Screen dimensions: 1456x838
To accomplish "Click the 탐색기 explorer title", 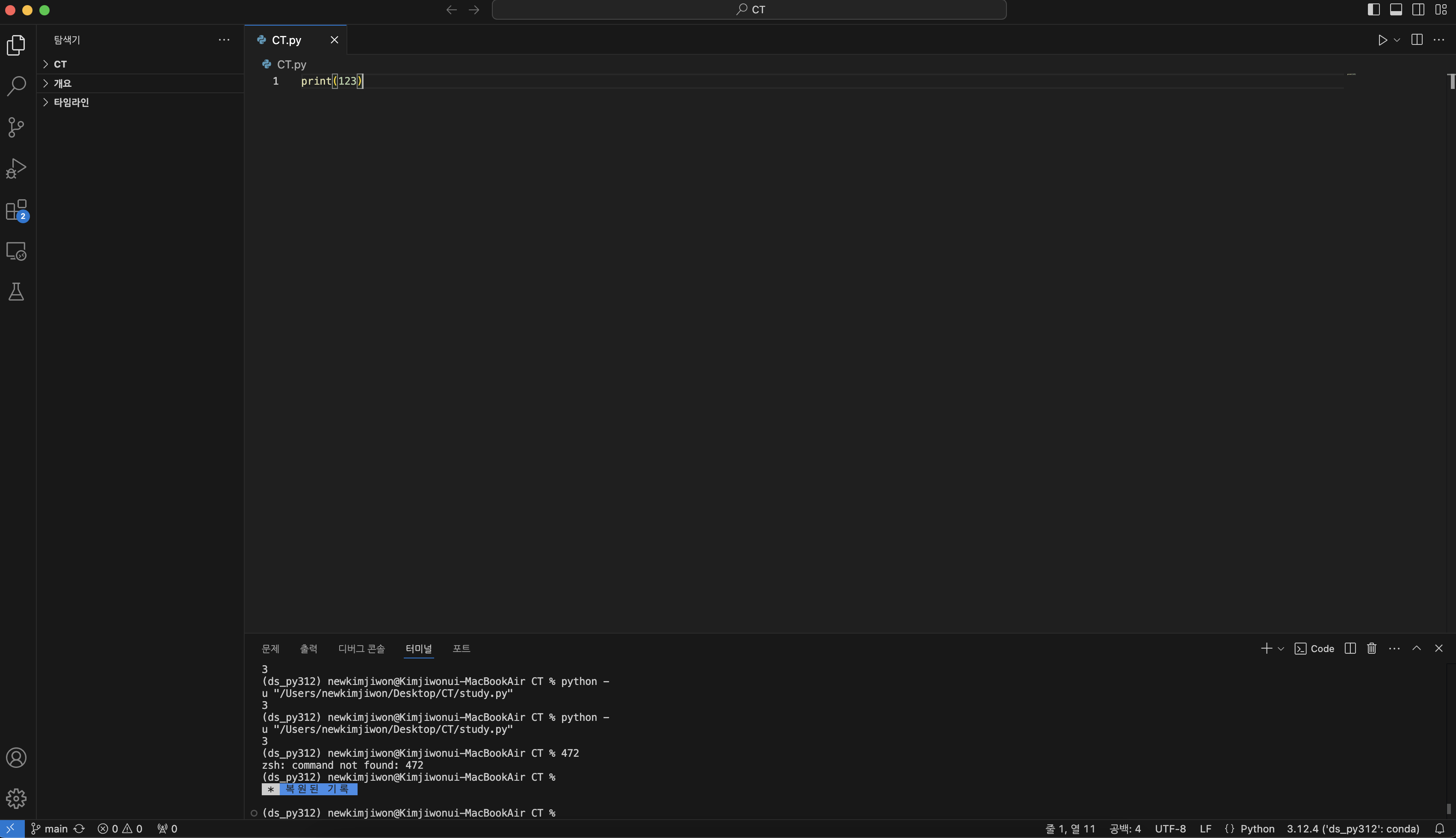I will point(67,40).
